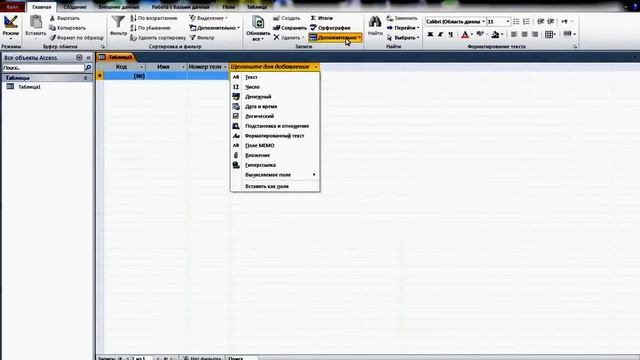The image size is (640, 360).
Task: Switch to Создание ribbon tab
Action: [x=75, y=7]
